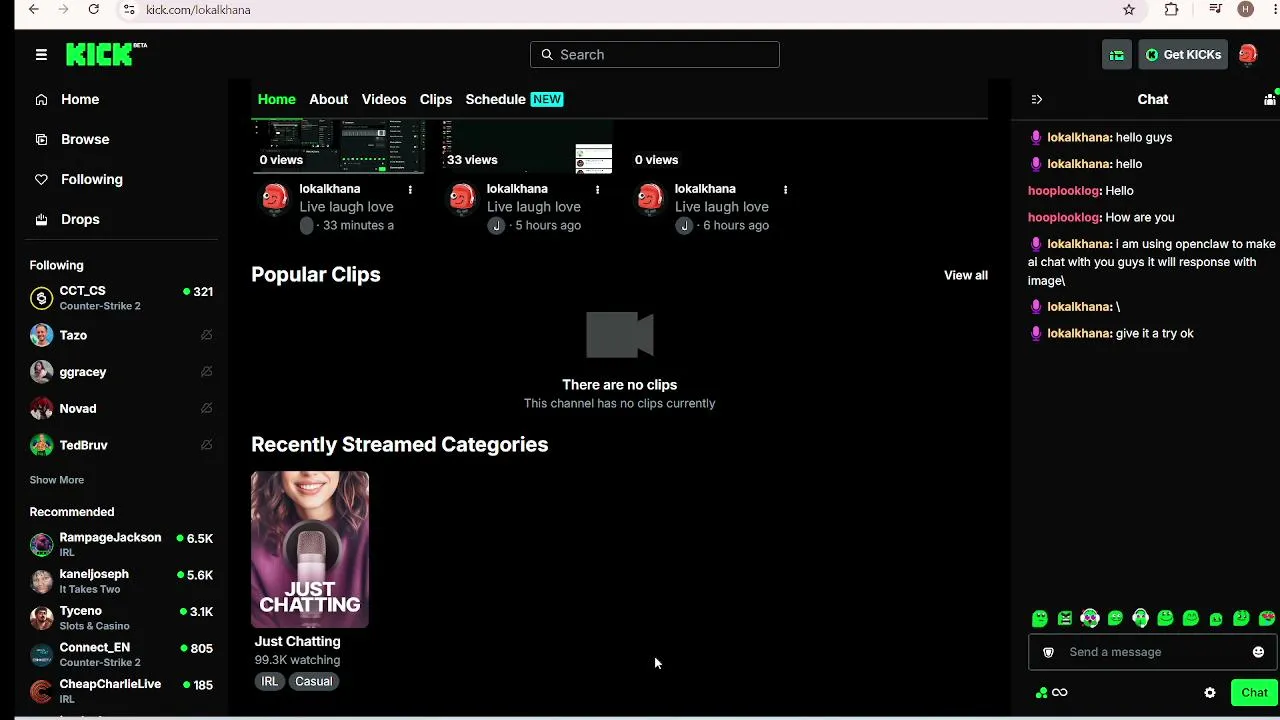Open CCT_CS followed channel
Viewport: 1280px width, 720px height.
(121, 298)
